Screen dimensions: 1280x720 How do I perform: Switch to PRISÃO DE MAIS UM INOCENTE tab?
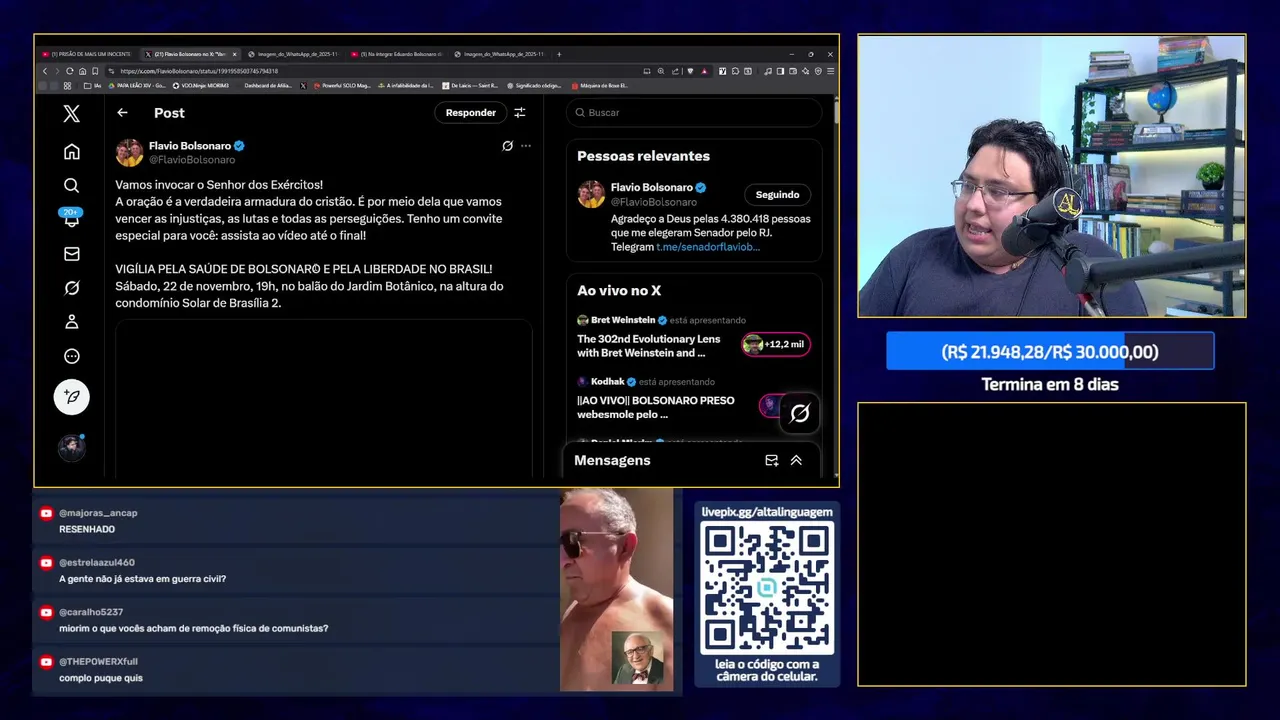[x=87, y=54]
